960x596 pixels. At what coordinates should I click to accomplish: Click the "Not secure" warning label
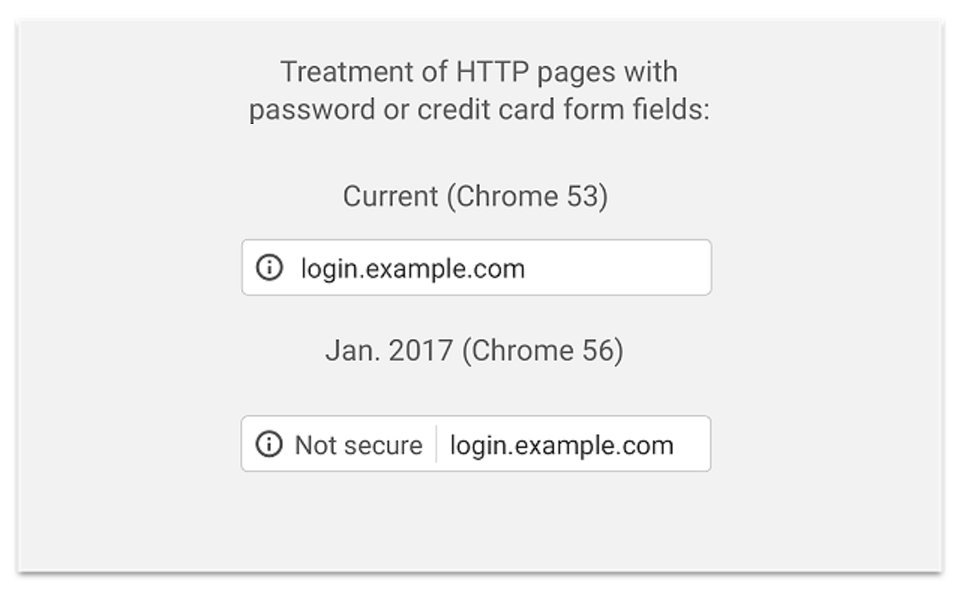click(x=358, y=445)
